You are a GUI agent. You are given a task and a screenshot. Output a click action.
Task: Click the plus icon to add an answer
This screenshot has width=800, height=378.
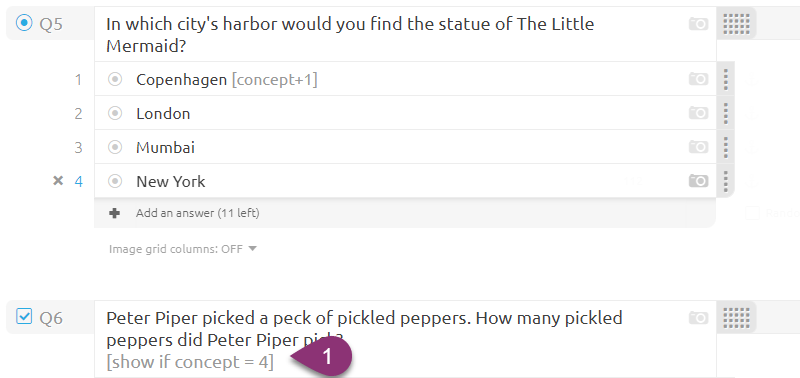tap(115, 213)
